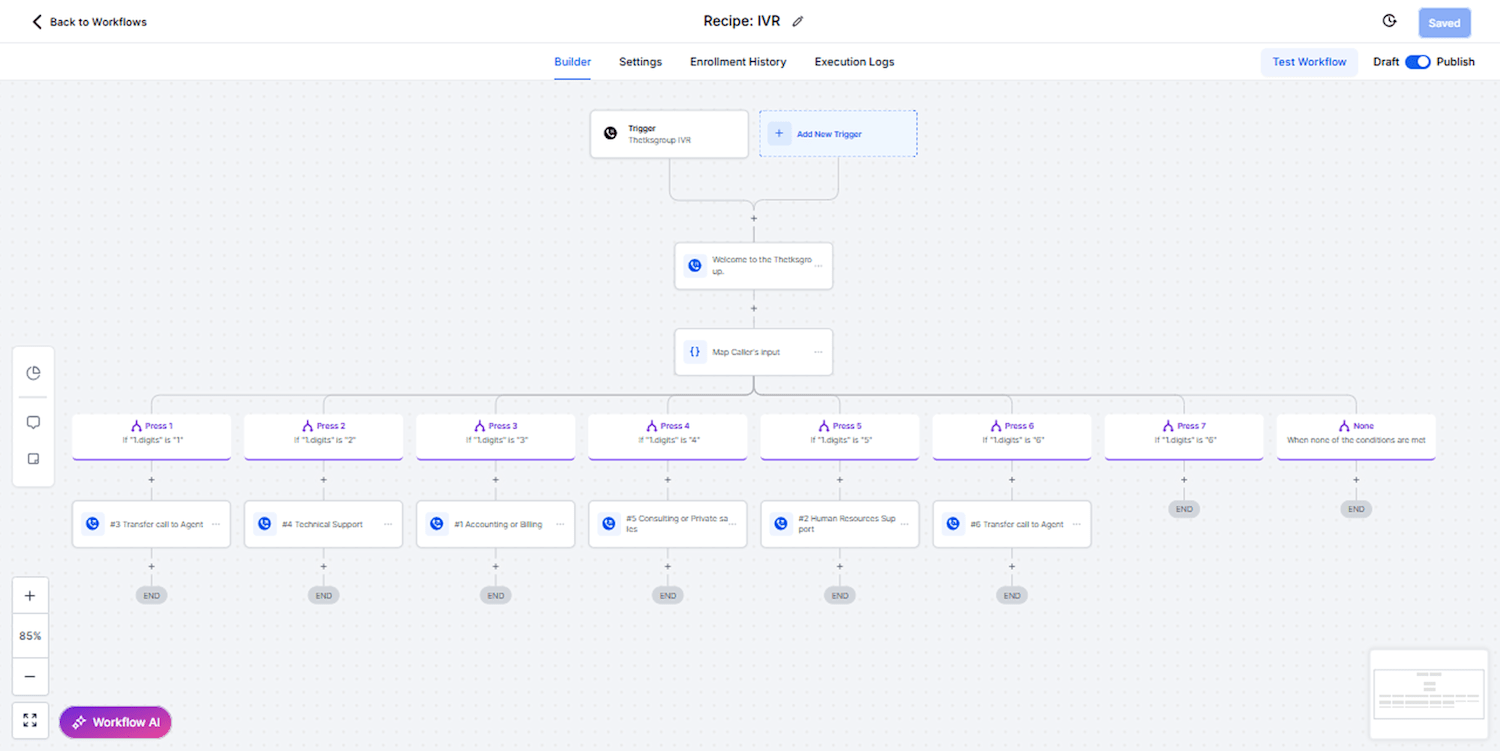Open the comments icon in left sidebar
The width and height of the screenshot is (1500, 751).
[x=33, y=422]
